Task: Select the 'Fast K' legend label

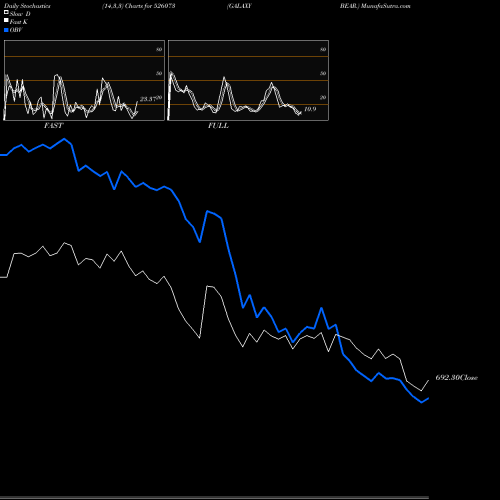Action: [19, 22]
